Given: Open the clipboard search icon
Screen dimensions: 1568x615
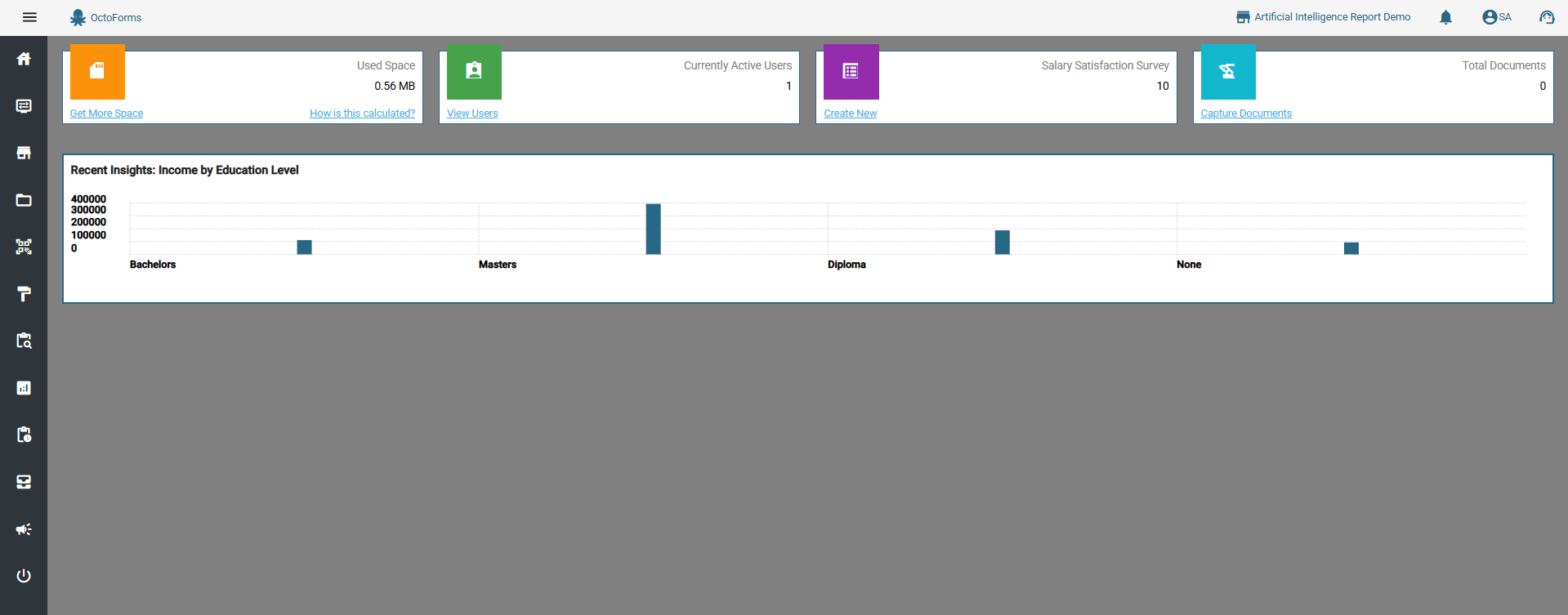Looking at the screenshot, I should [24, 341].
